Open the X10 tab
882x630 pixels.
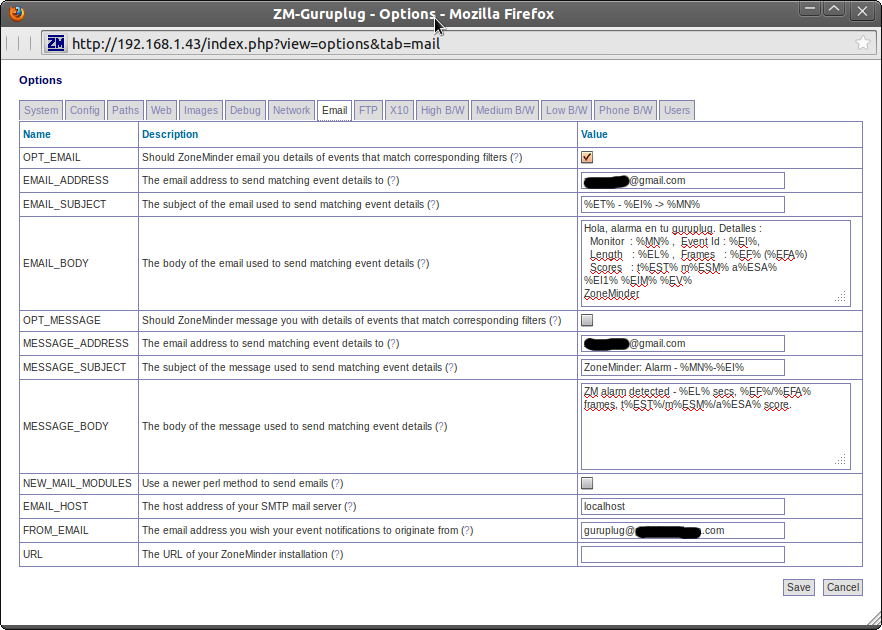coord(399,110)
